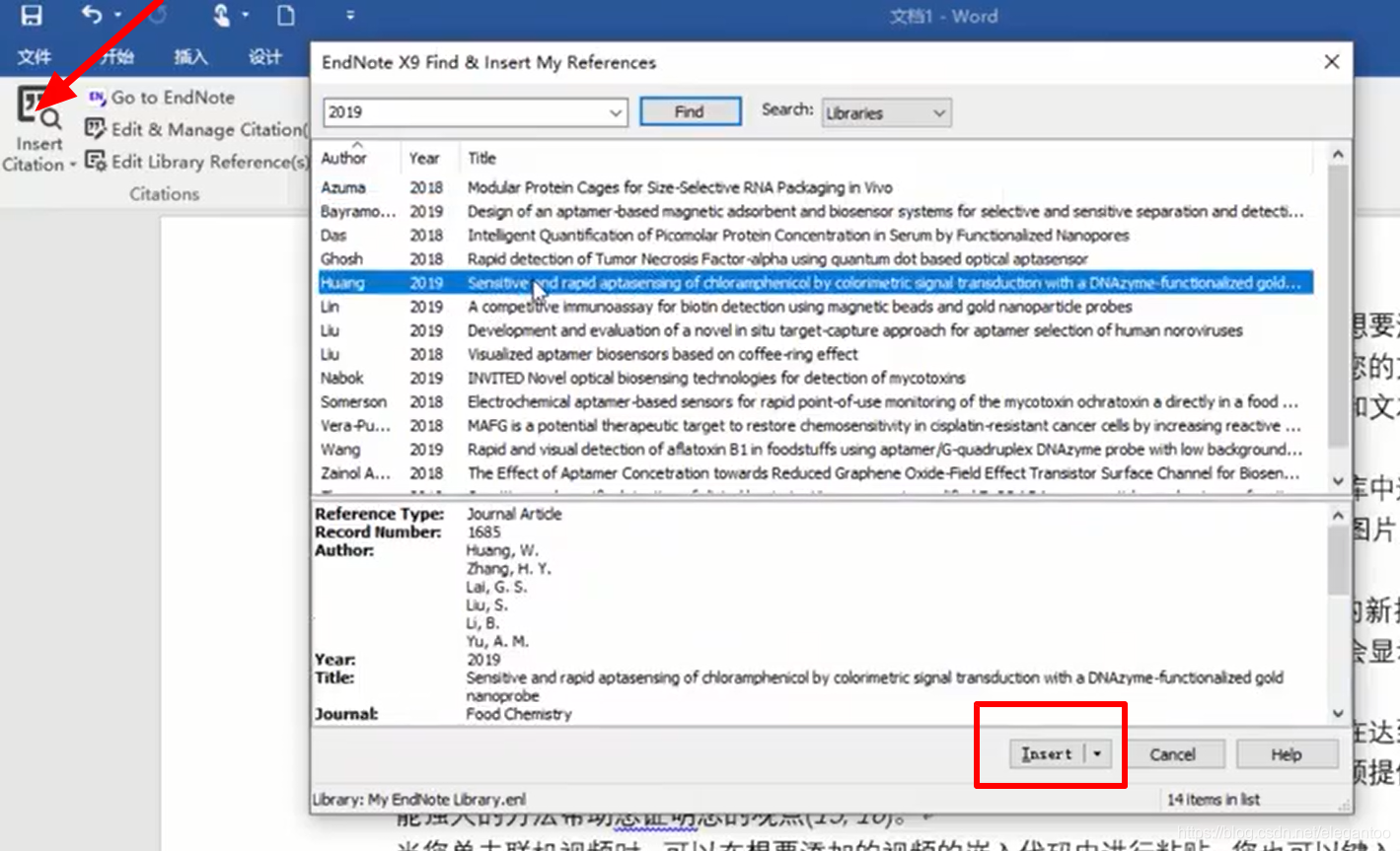Screen dimensions: 1400x851
Task: Select the Vera-Pu... 2018 reference
Action: tap(815, 426)
